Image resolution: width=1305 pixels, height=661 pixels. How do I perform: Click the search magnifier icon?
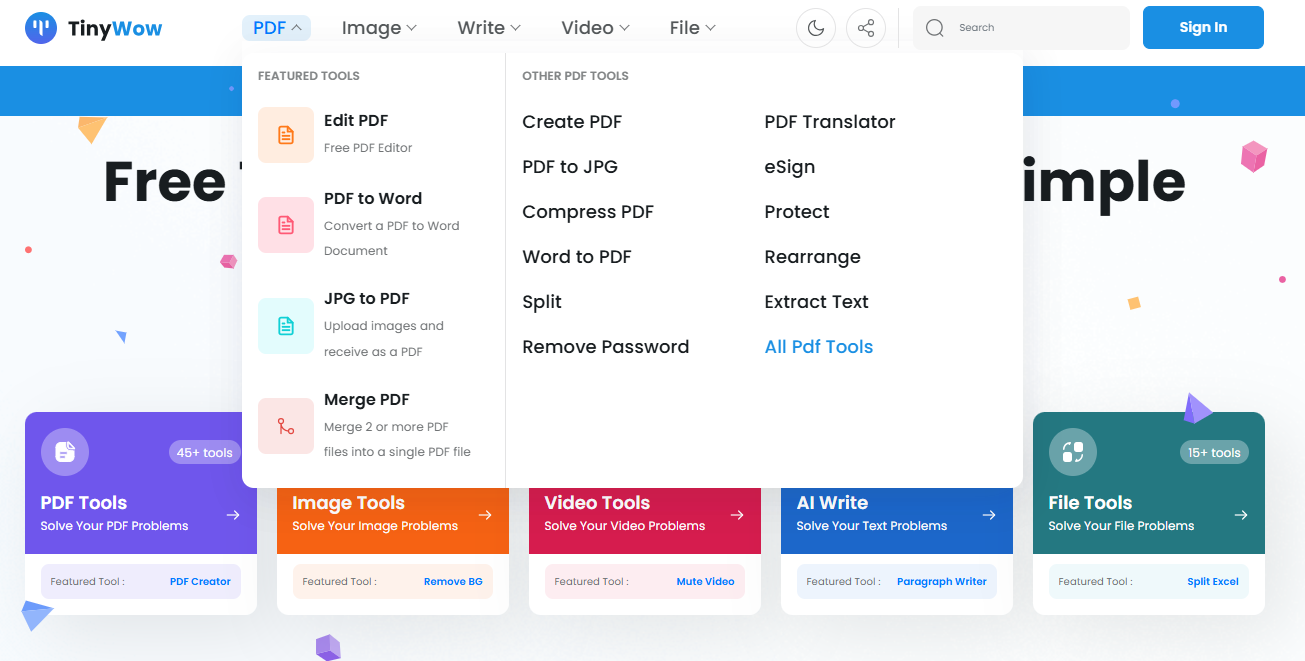click(935, 28)
